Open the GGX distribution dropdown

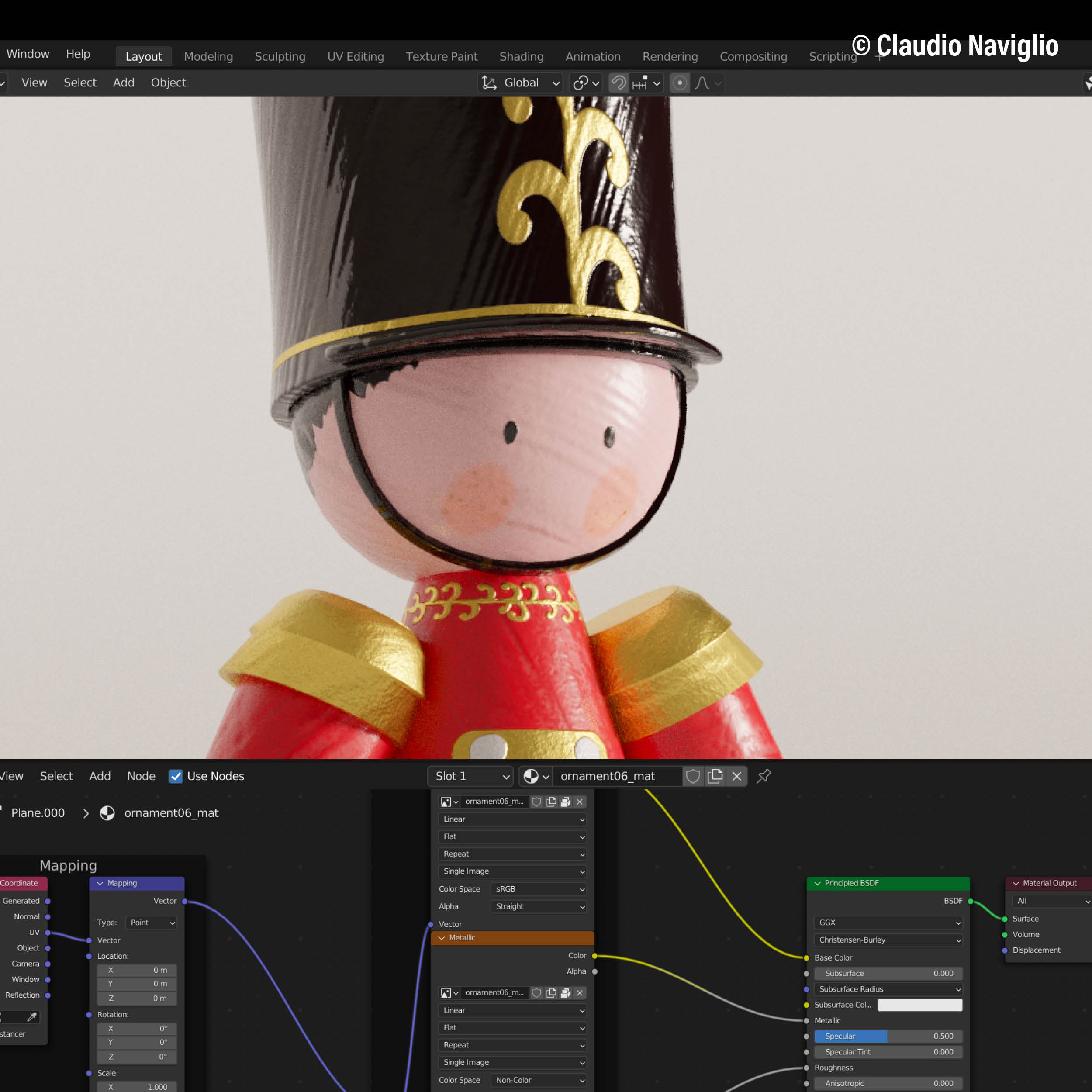click(x=888, y=923)
